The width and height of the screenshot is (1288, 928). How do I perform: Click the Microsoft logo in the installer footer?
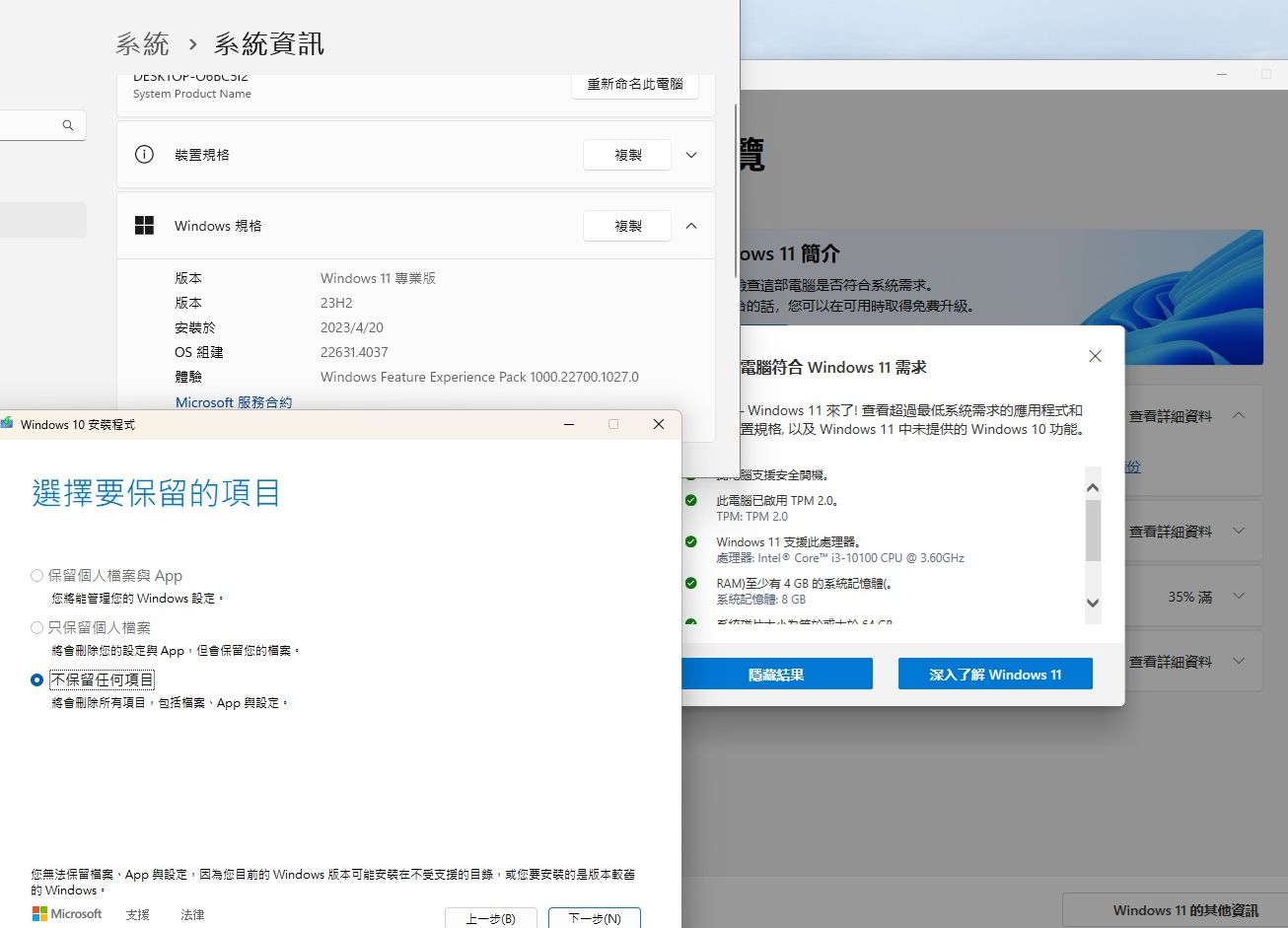coord(67,914)
